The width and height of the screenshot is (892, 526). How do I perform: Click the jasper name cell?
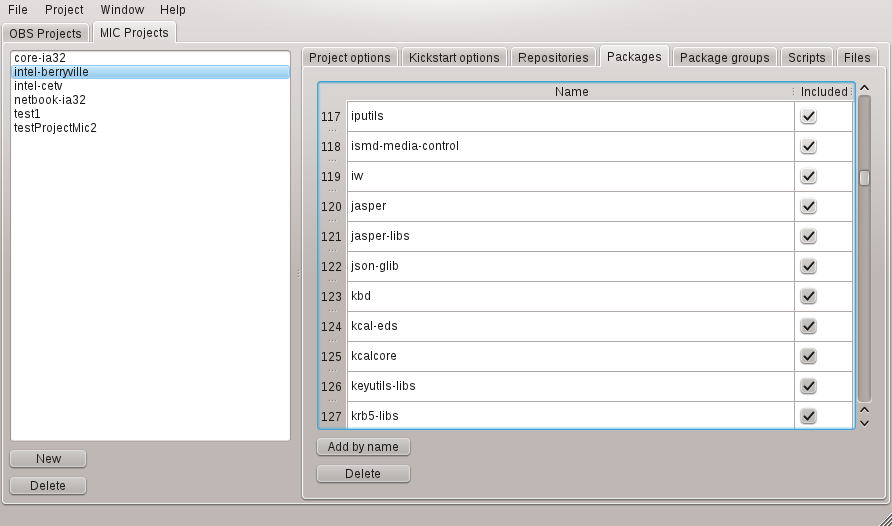[x=571, y=206]
